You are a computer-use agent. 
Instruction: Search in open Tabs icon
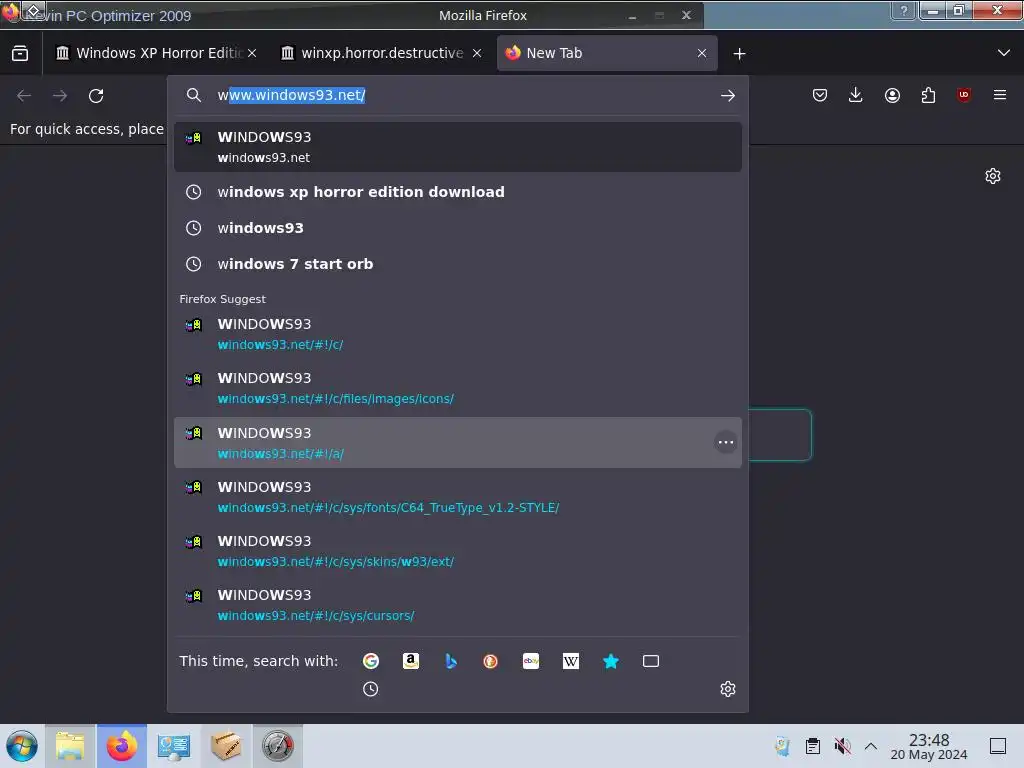click(650, 661)
